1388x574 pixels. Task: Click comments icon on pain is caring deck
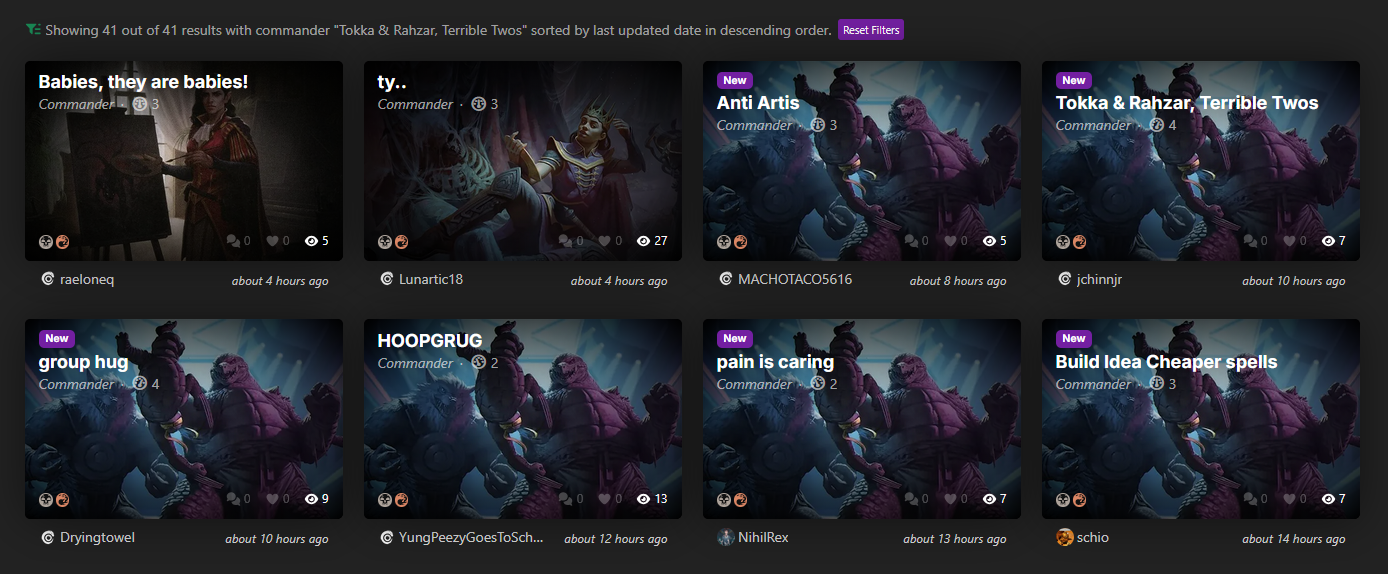pos(912,499)
